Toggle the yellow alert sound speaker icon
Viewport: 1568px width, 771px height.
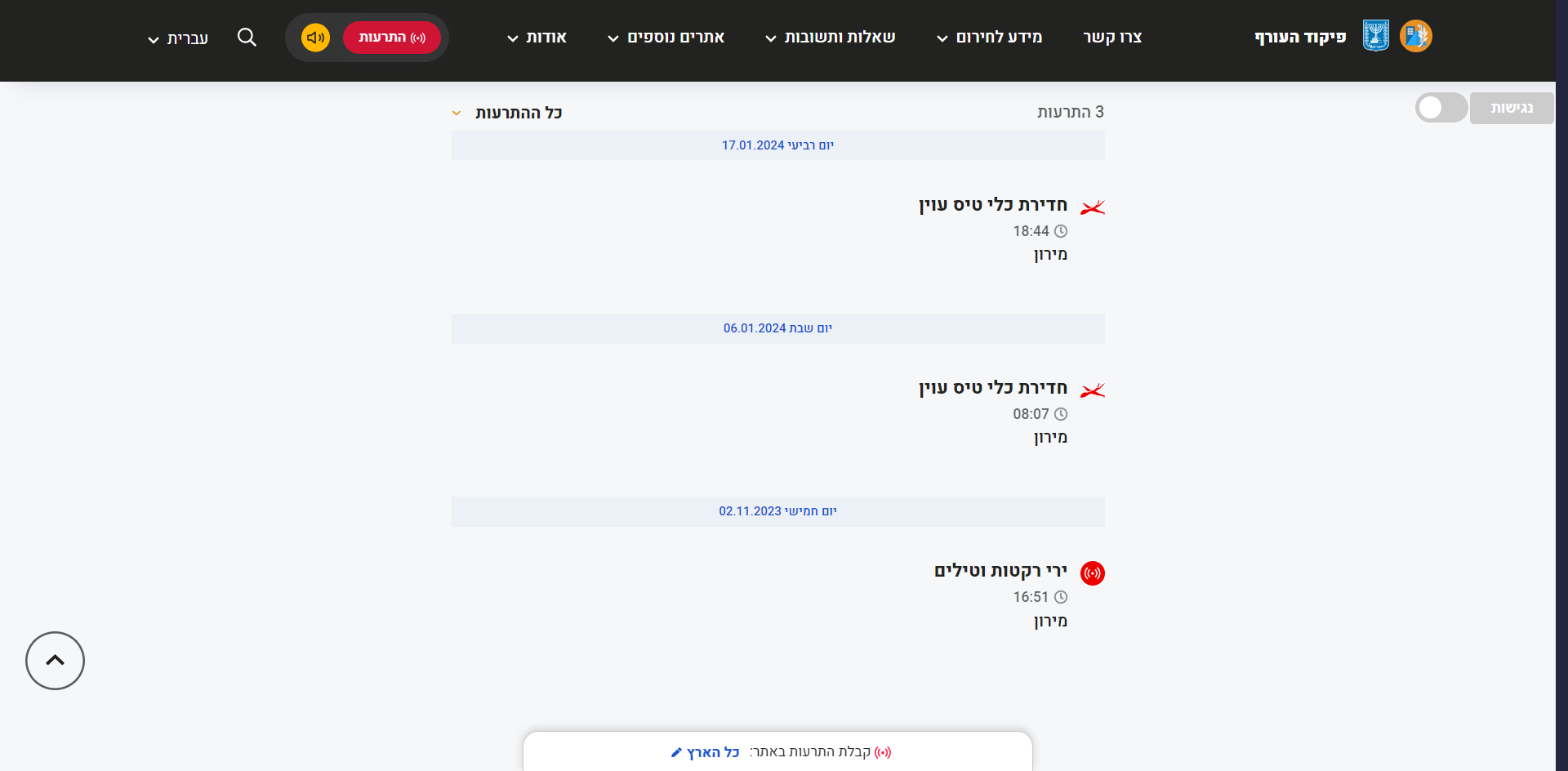(315, 38)
